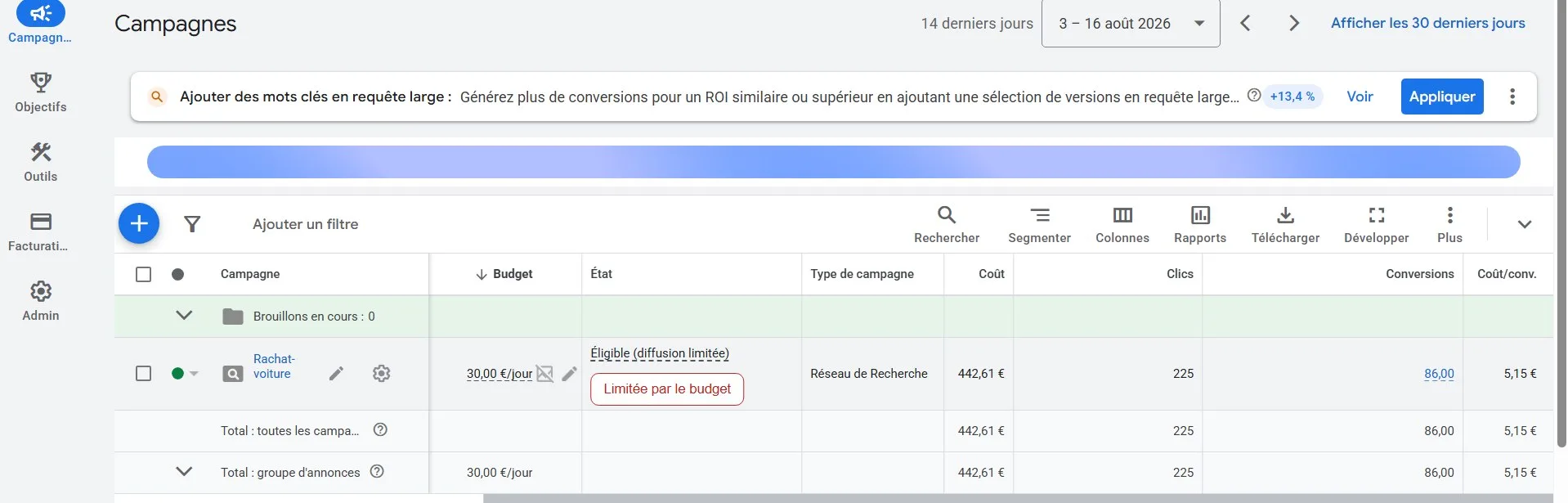Click the vertical page scrollbar
Screen dimensions: 1568x503
tap(1561, 225)
